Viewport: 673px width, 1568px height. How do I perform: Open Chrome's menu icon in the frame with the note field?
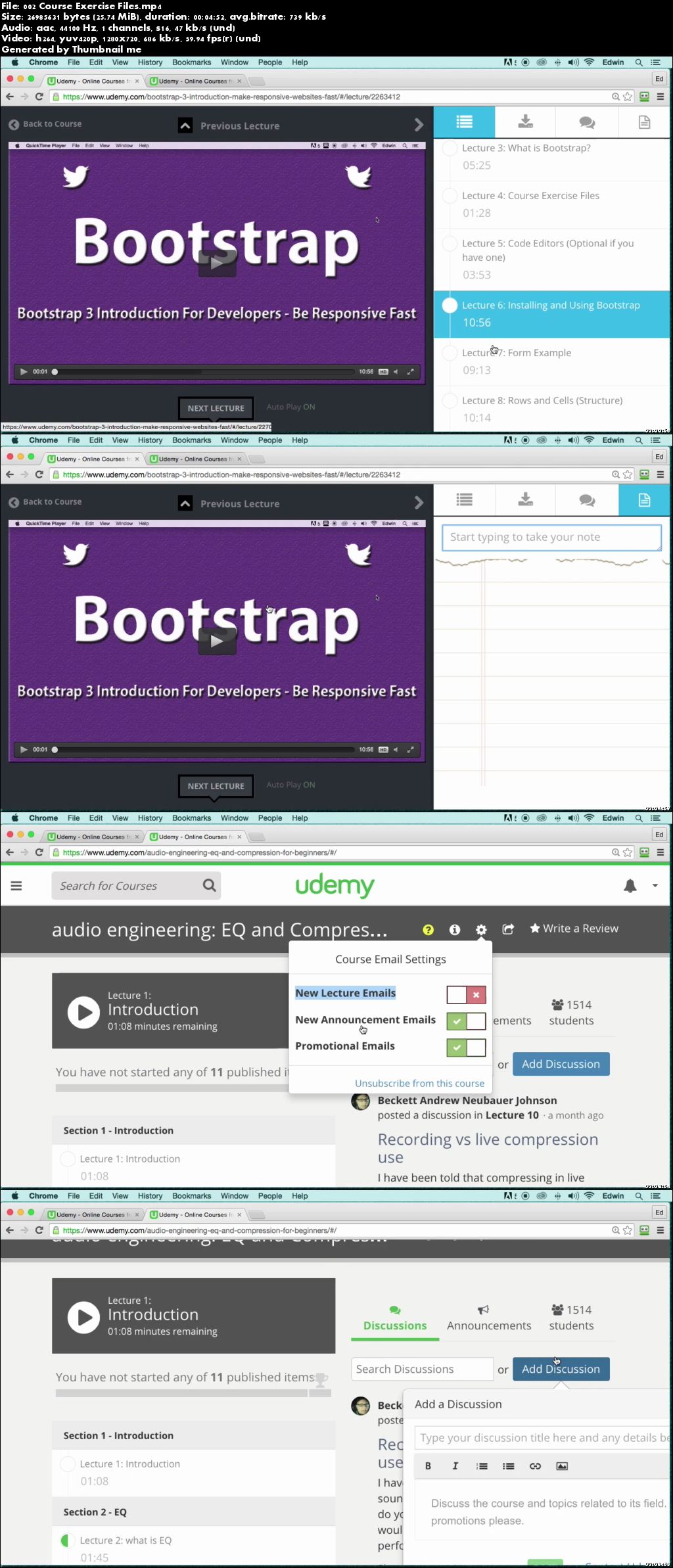point(660,474)
